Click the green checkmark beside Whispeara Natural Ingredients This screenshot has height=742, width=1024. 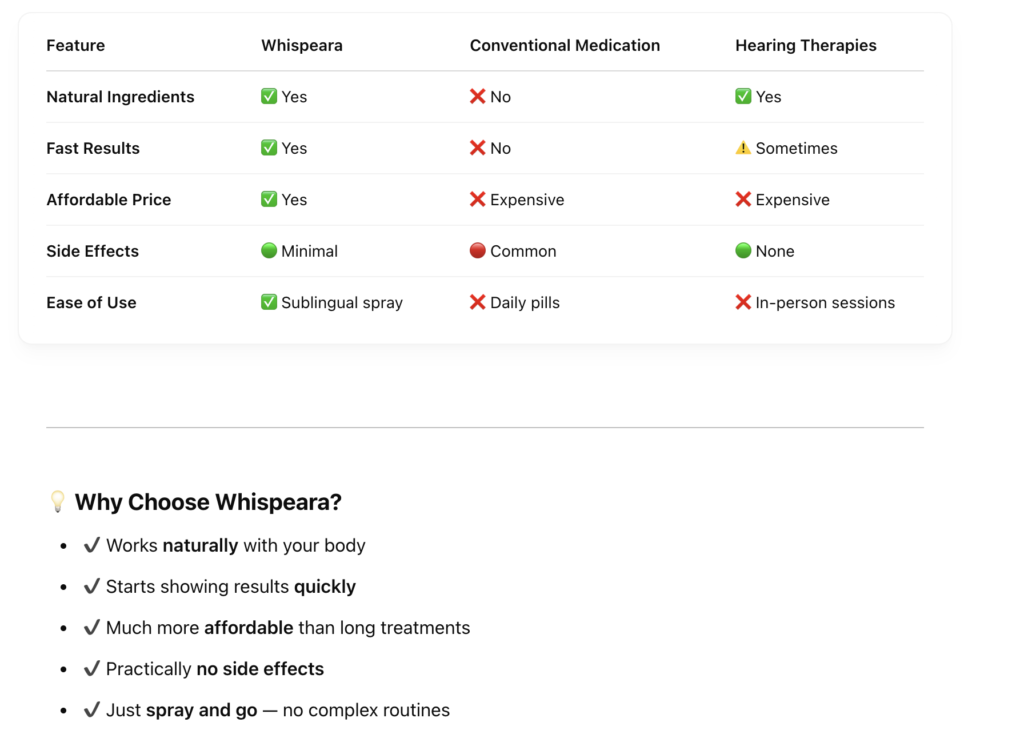269,97
